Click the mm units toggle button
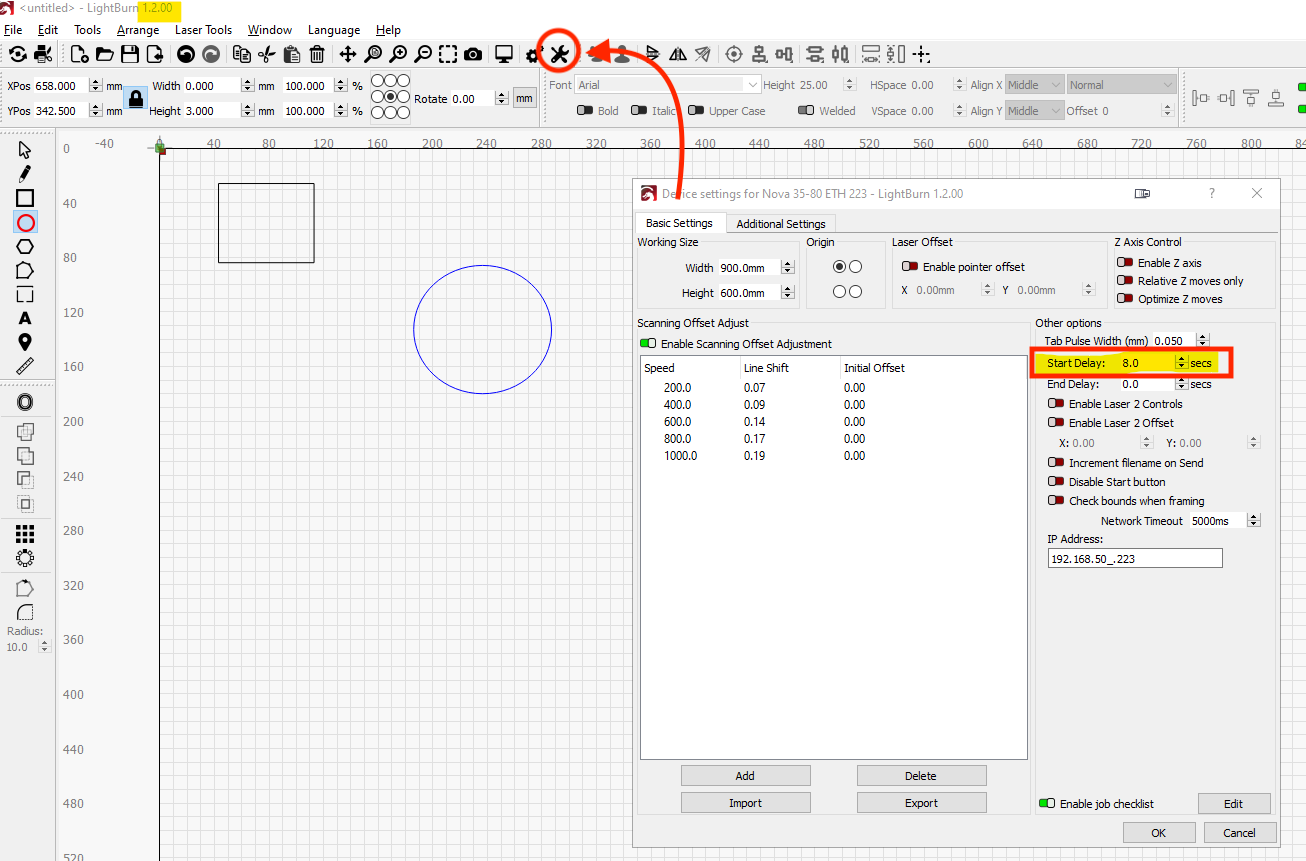1306x861 pixels. coord(524,98)
